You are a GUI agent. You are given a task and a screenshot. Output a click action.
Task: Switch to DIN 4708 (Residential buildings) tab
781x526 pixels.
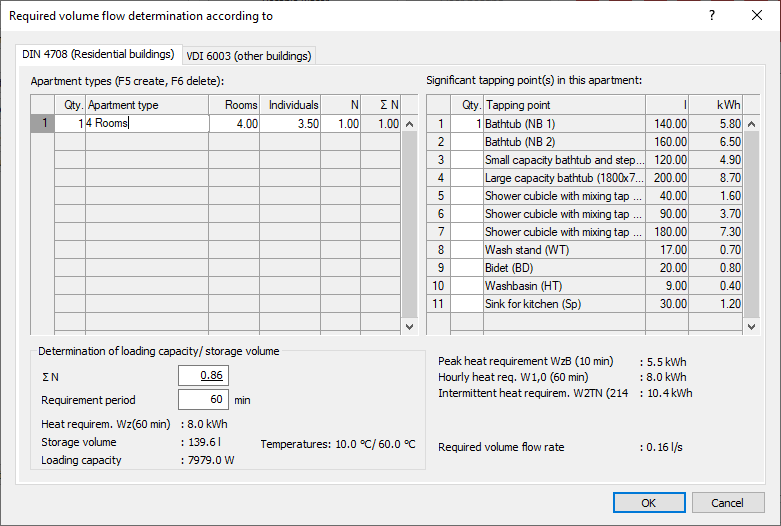point(98,54)
